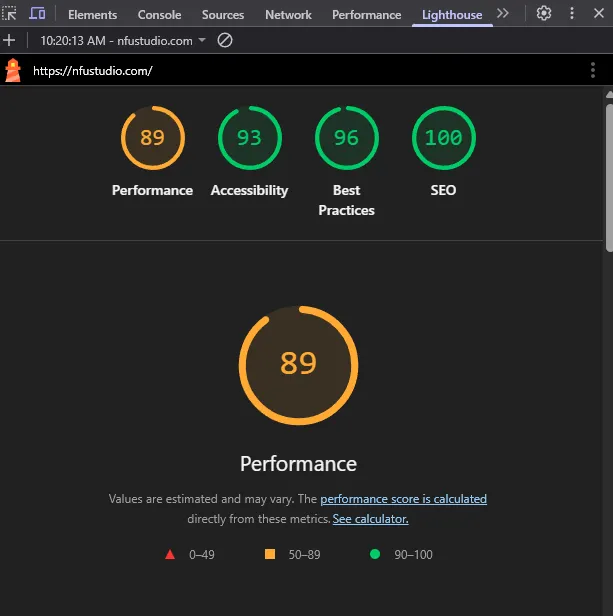Jump to the Accessibility score 93 gauge
The image size is (613, 616).
click(249, 138)
